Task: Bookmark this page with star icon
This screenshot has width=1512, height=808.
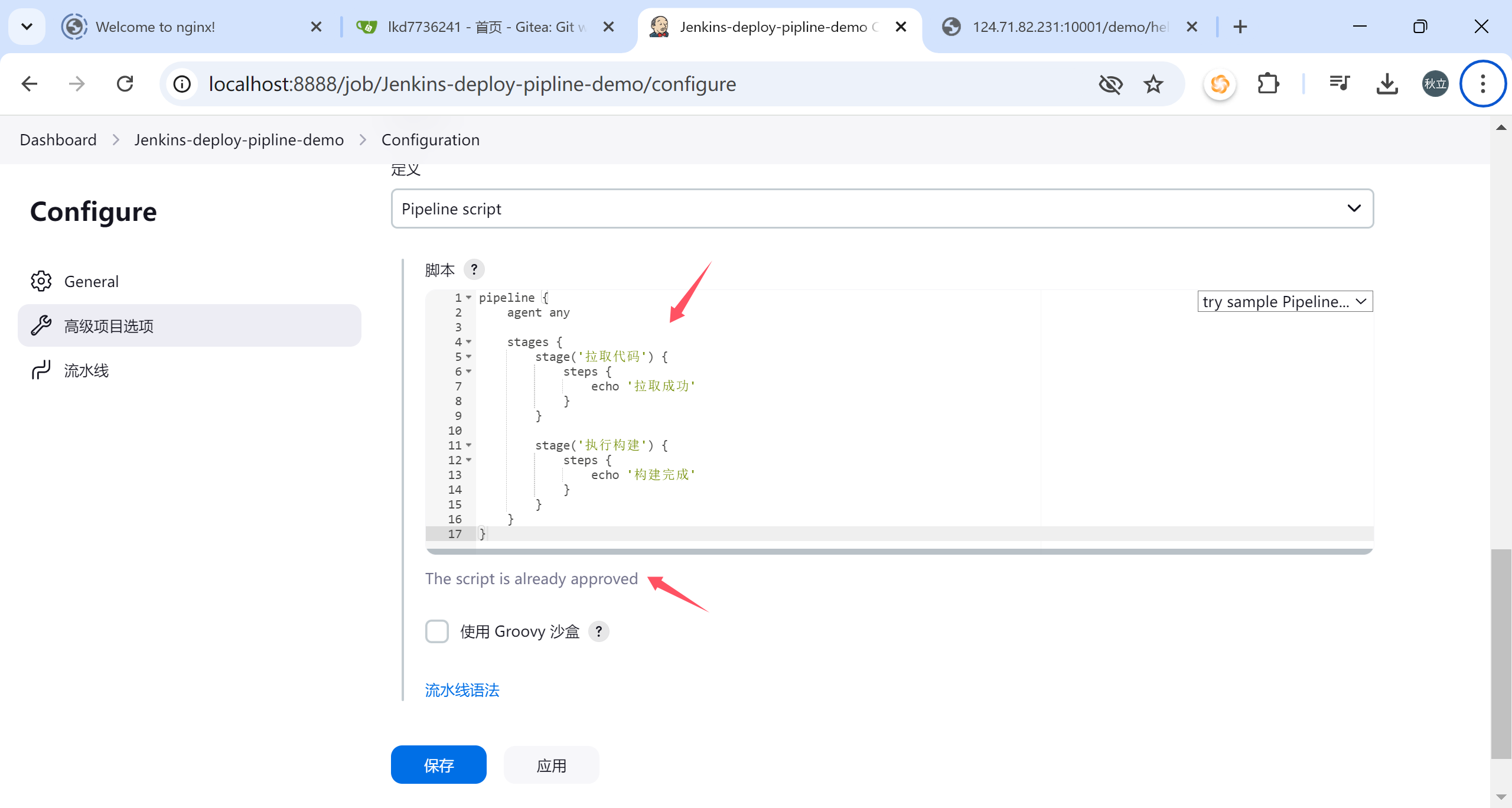Action: click(1153, 84)
